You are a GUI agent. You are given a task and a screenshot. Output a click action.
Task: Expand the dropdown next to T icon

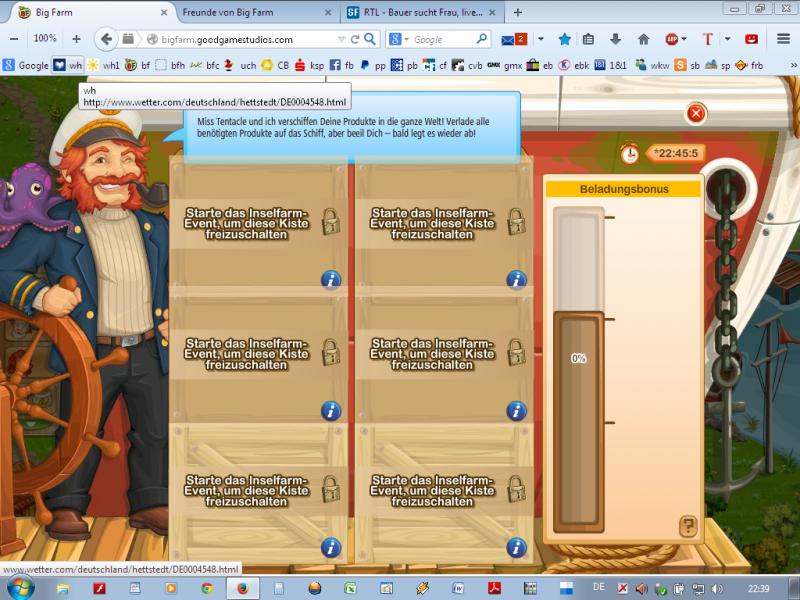pyautogui.click(x=728, y=39)
